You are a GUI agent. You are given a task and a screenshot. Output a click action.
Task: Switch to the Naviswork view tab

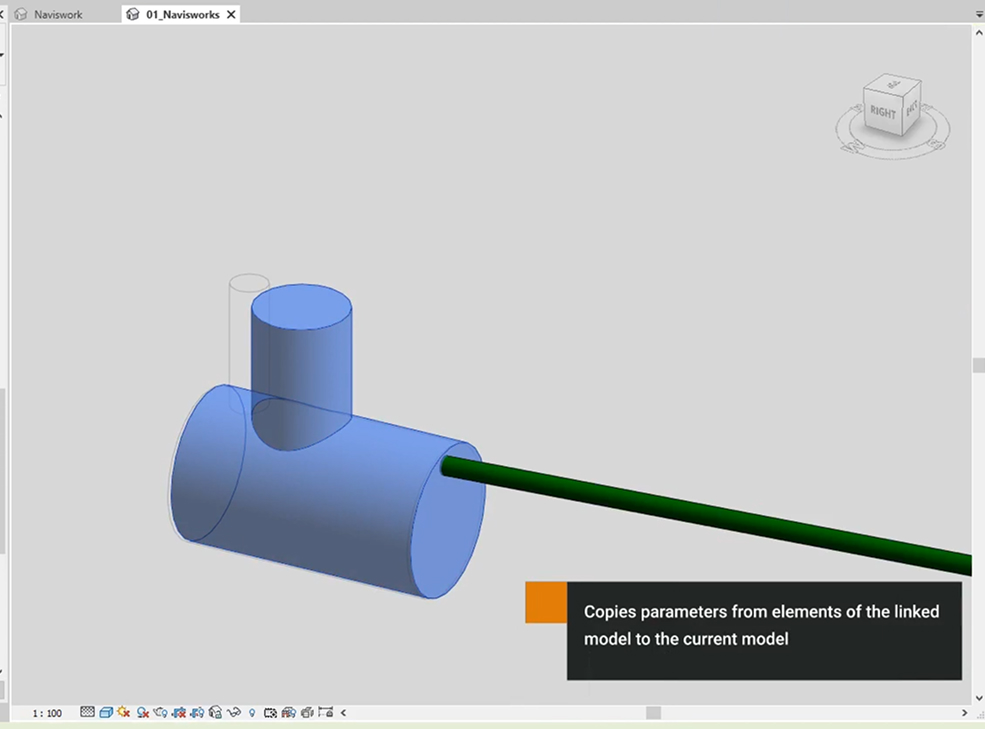pos(57,15)
